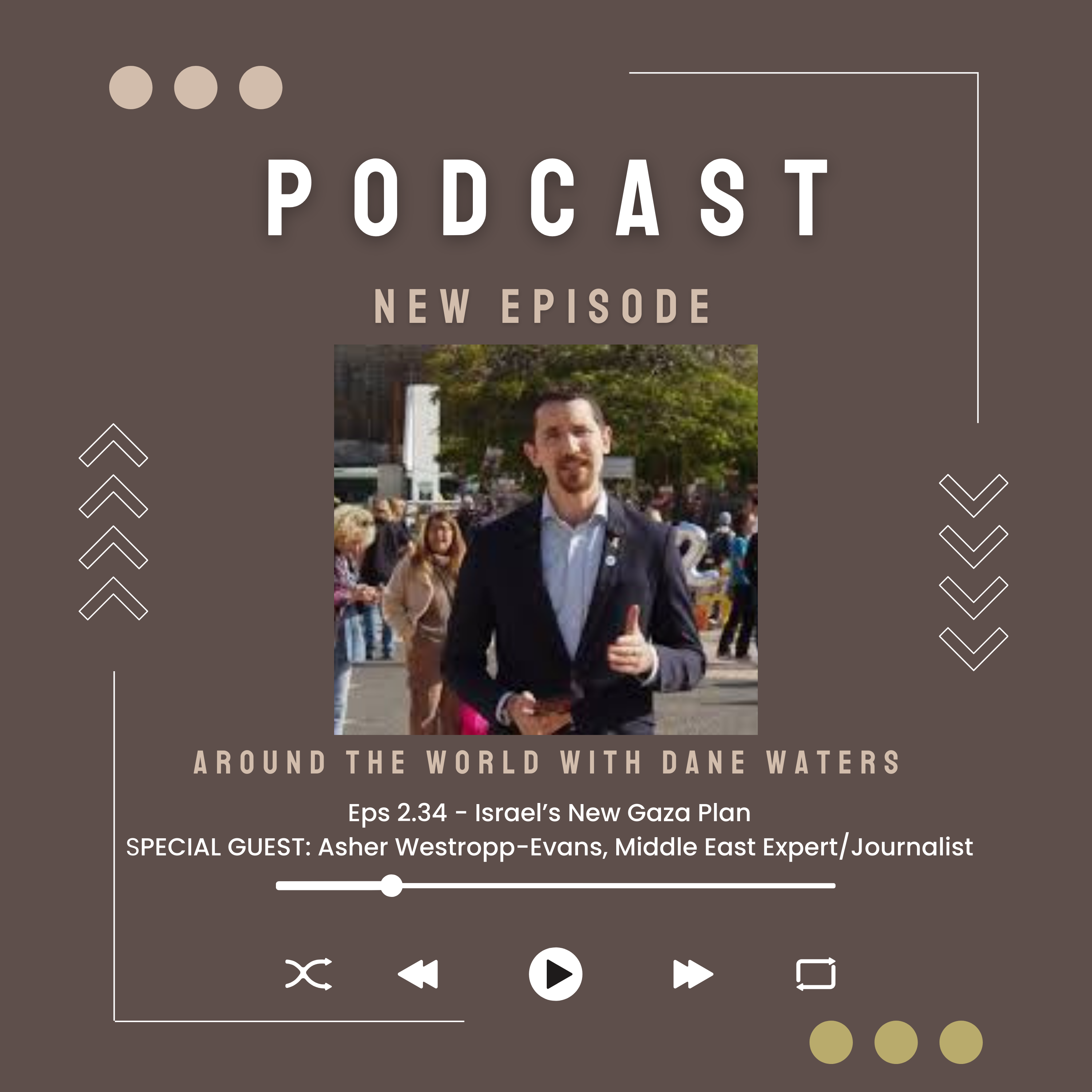Click the repeat loop icon
This screenshot has width=1092, height=1092.
[x=816, y=974]
